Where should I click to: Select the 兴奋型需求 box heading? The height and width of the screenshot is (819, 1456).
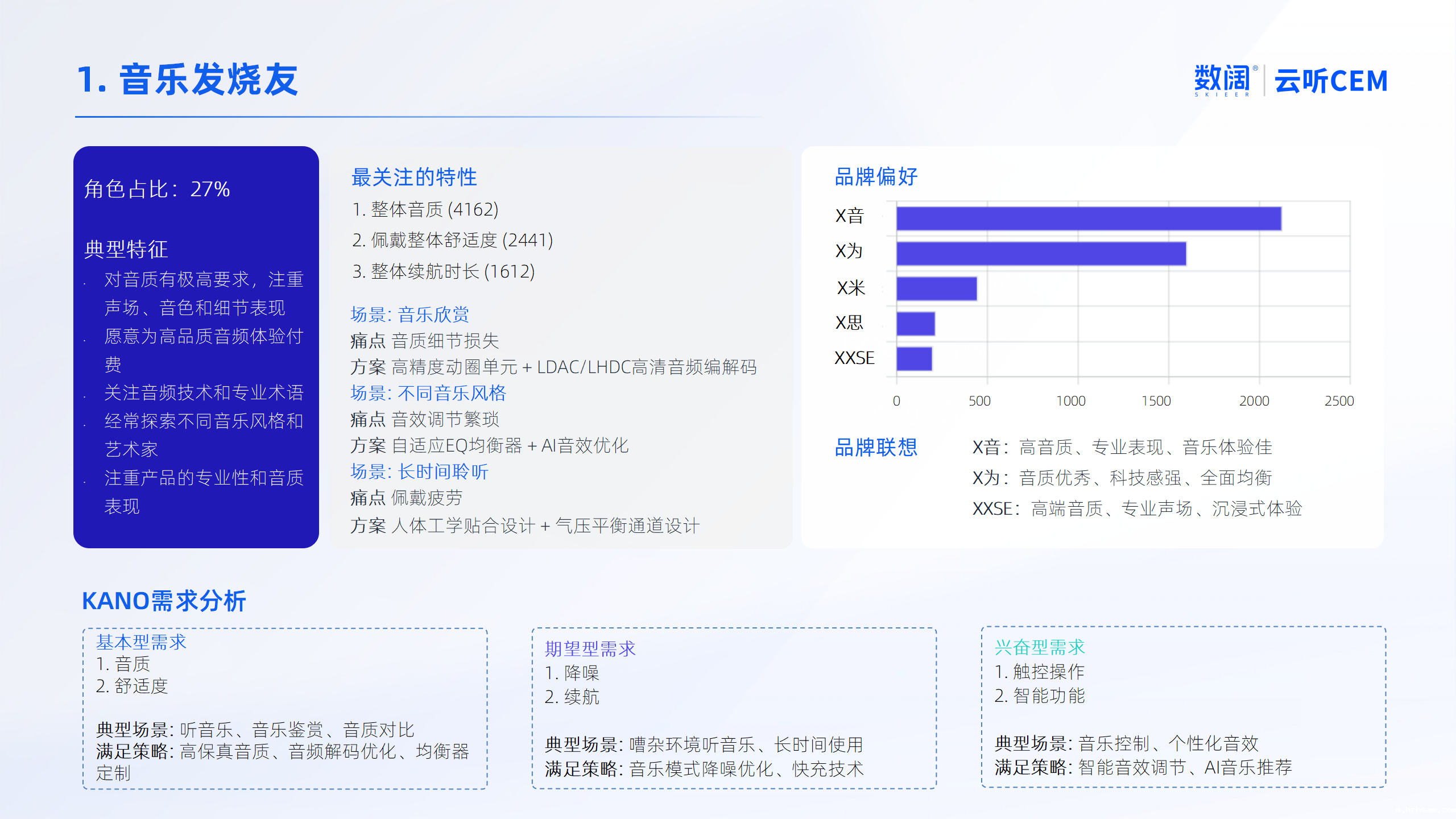point(1039,647)
